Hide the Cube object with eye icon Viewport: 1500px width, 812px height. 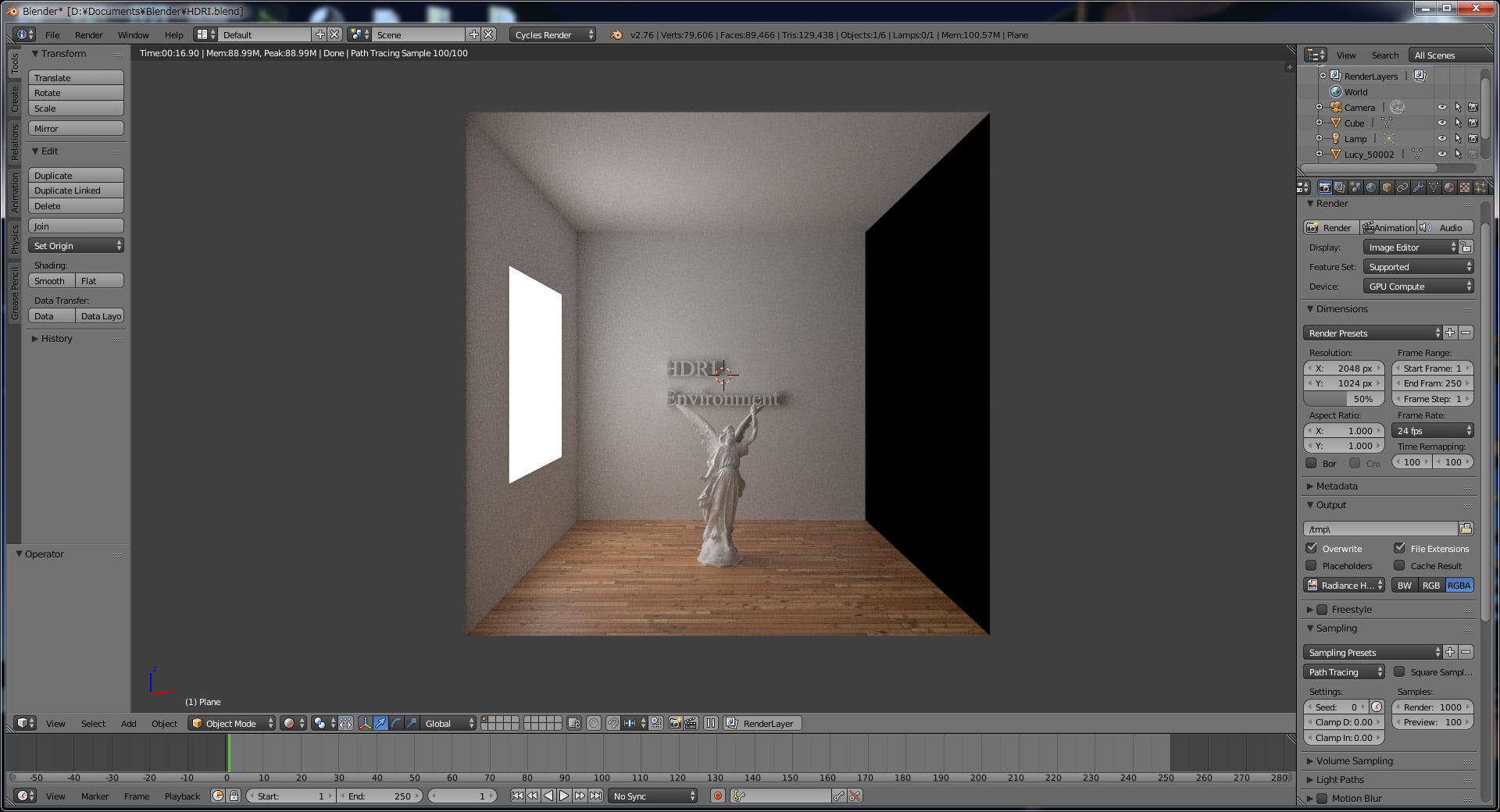tap(1441, 123)
